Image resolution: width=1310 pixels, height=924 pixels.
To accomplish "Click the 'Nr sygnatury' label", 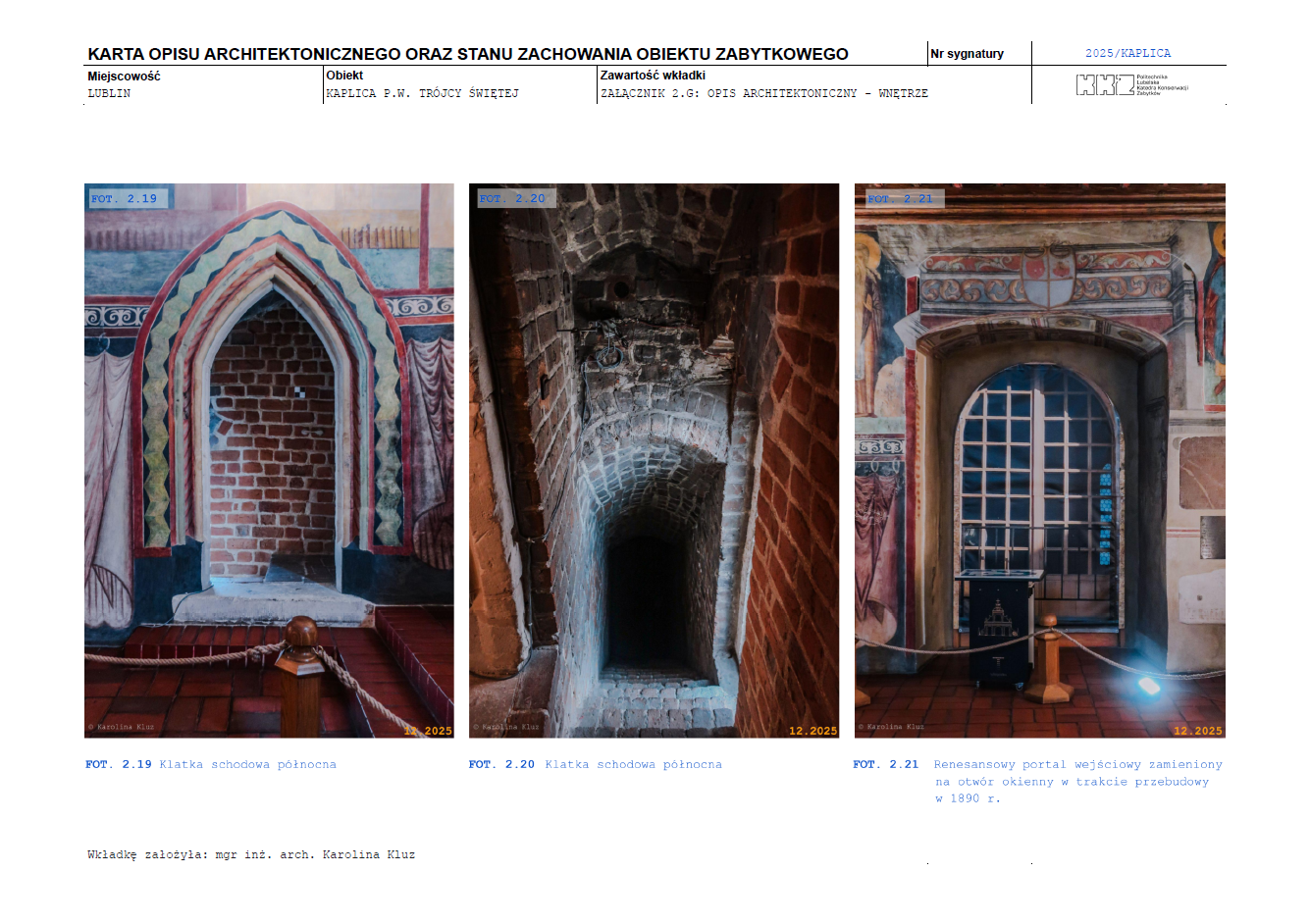I will pyautogui.click(x=967, y=54).
